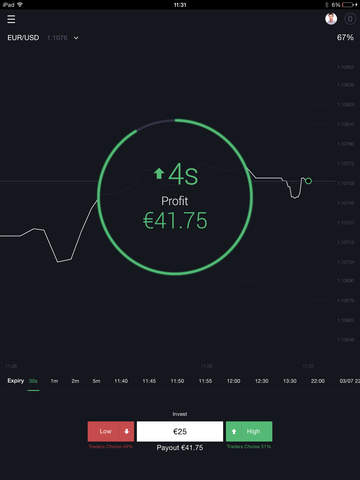Tap the circular icon beside the avatar
The image size is (360, 480).
point(350,19)
